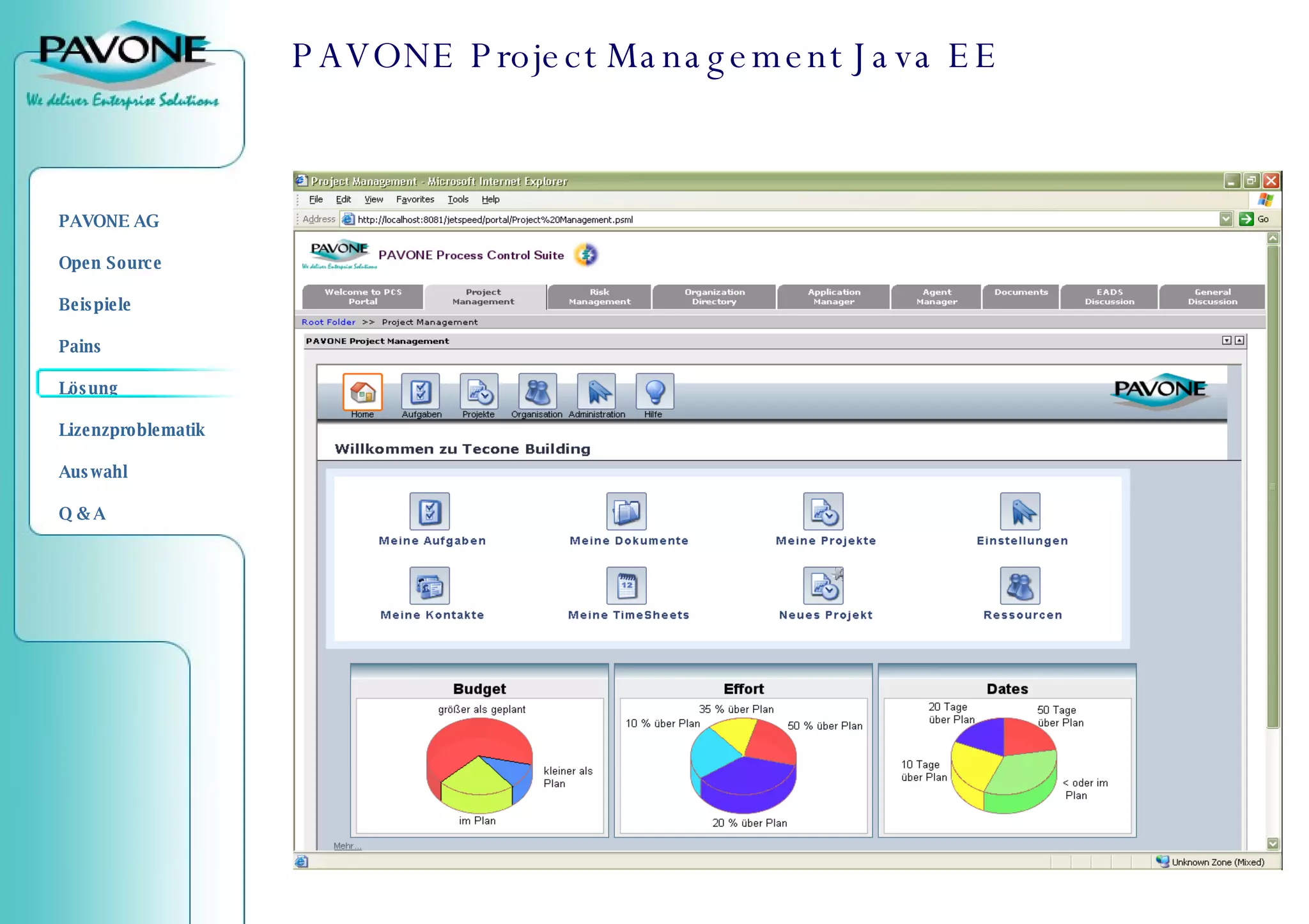
Task: Select Lizenzproblematik in the slide sidebar
Action: (132, 429)
